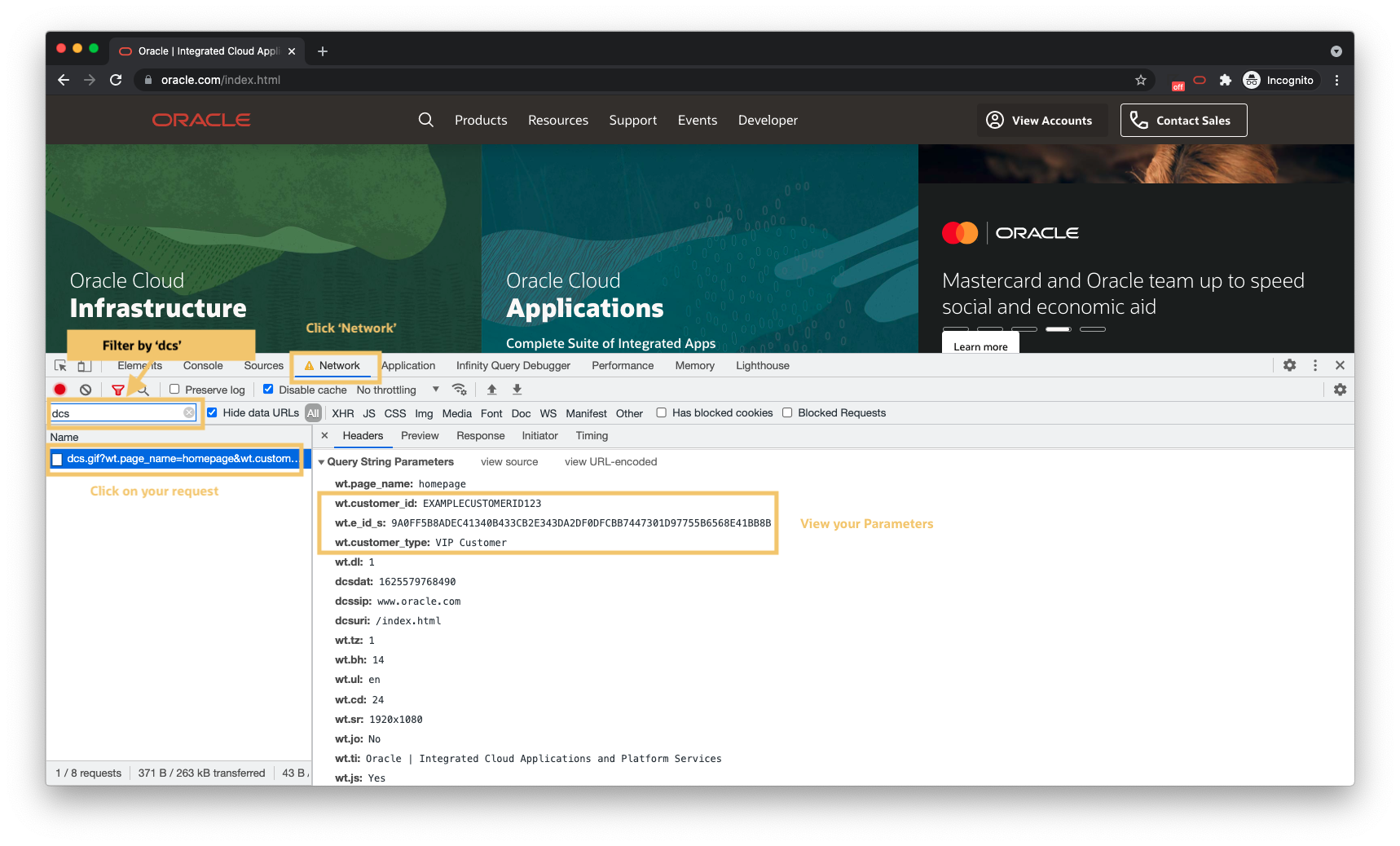
Task: Click the network conditions Wi-Fi icon
Action: tap(460, 390)
